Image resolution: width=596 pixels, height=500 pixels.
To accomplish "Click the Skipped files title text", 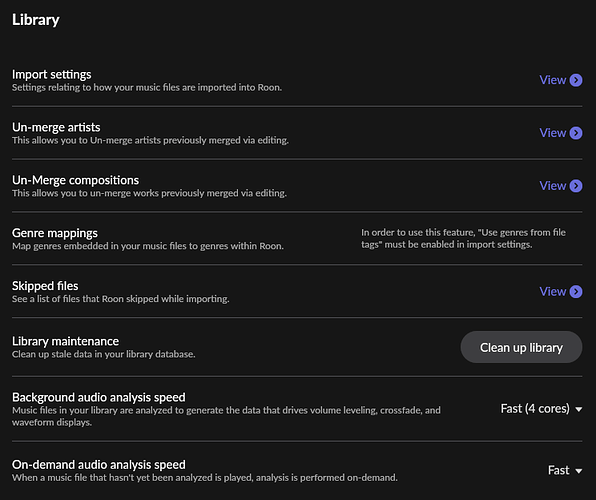I will click(45, 286).
